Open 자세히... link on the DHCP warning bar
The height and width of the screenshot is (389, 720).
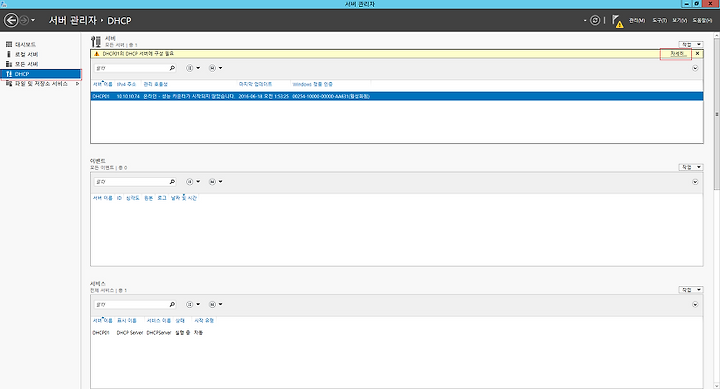point(677,54)
